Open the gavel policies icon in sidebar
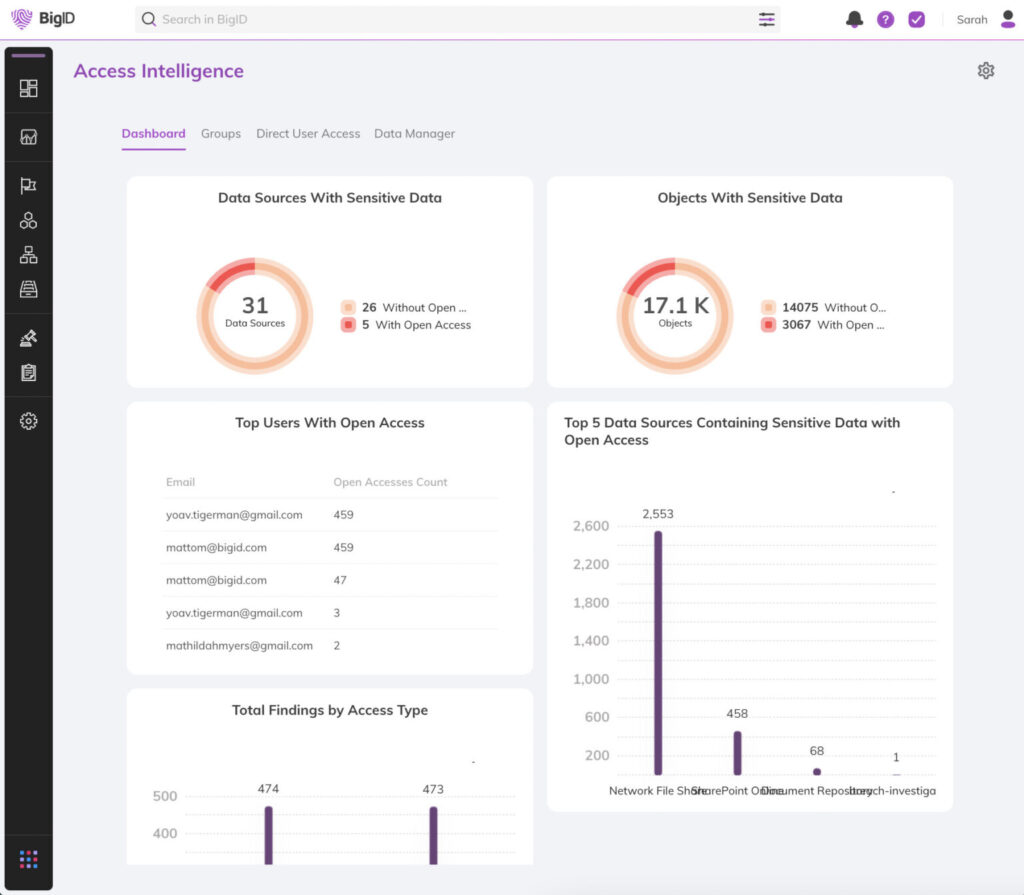The width and height of the screenshot is (1024, 895). [x=28, y=338]
